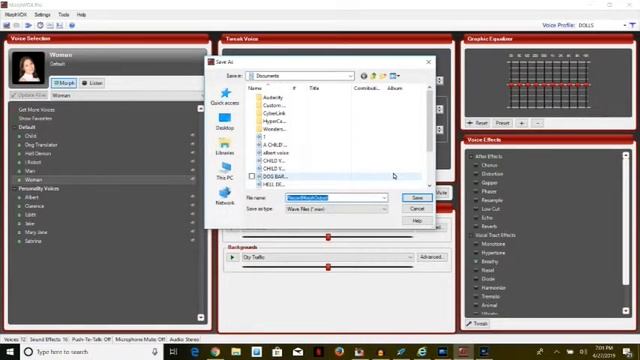The height and width of the screenshot is (360, 640).
Task: Click the Up One Level folder icon
Action: (x=373, y=76)
